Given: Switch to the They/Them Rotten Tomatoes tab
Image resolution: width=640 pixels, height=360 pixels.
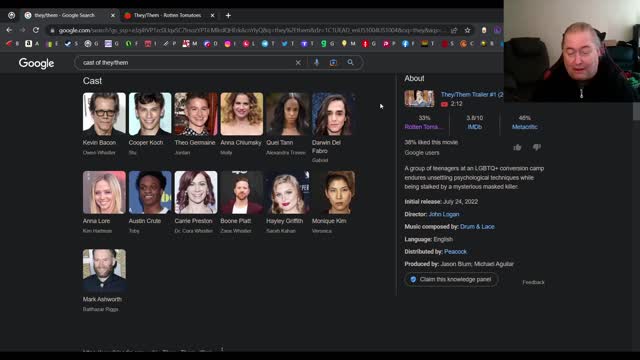Looking at the screenshot, I should tap(168, 16).
